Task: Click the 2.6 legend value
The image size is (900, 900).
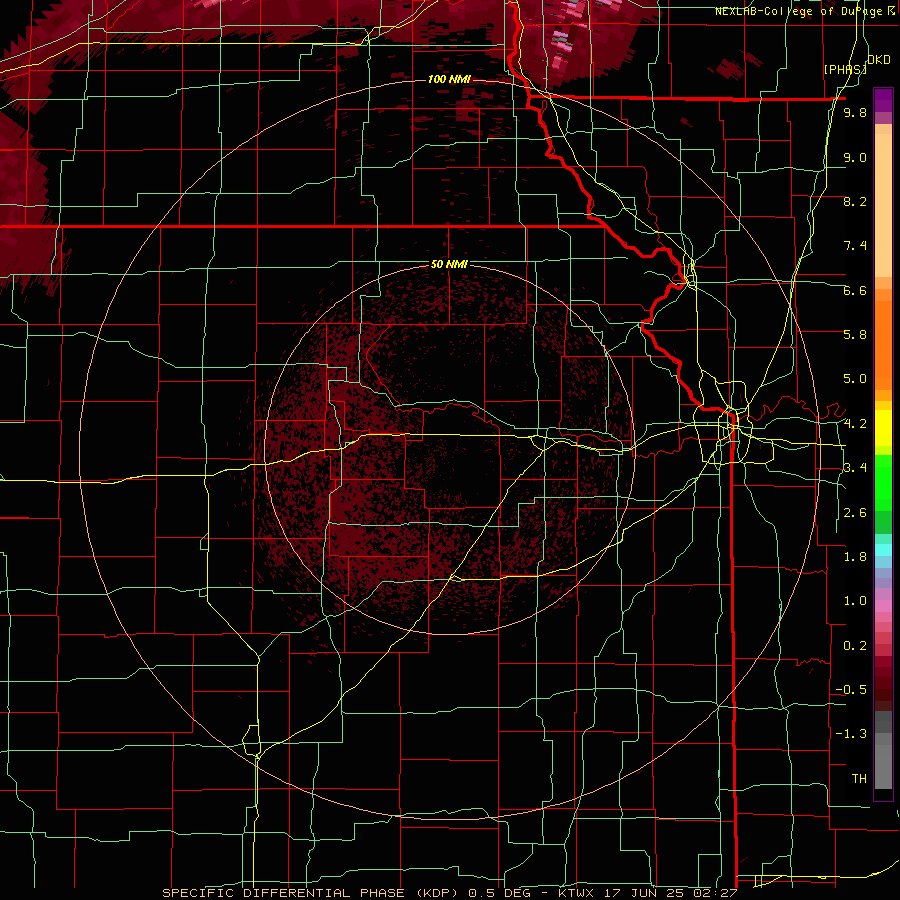Action: tap(855, 513)
